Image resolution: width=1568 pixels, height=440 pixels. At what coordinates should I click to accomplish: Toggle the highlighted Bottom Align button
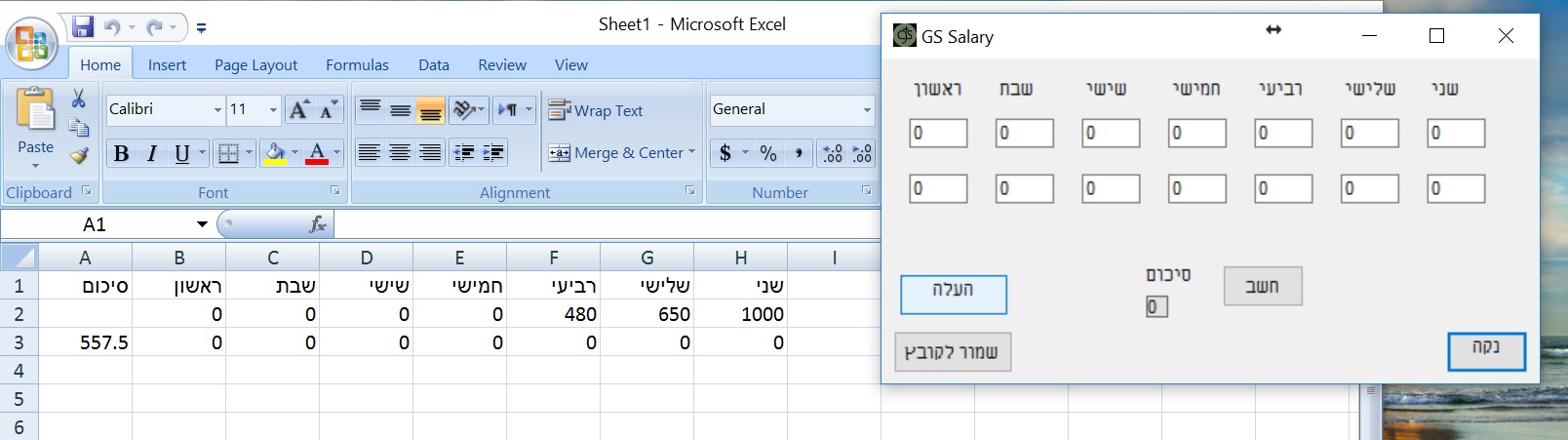(430, 109)
